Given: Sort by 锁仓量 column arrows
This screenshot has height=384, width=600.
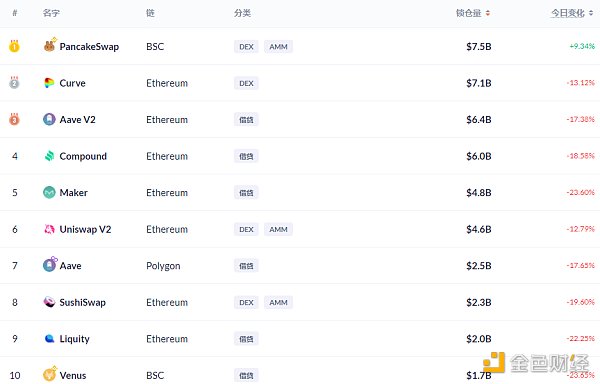Looking at the screenshot, I should coord(488,13).
